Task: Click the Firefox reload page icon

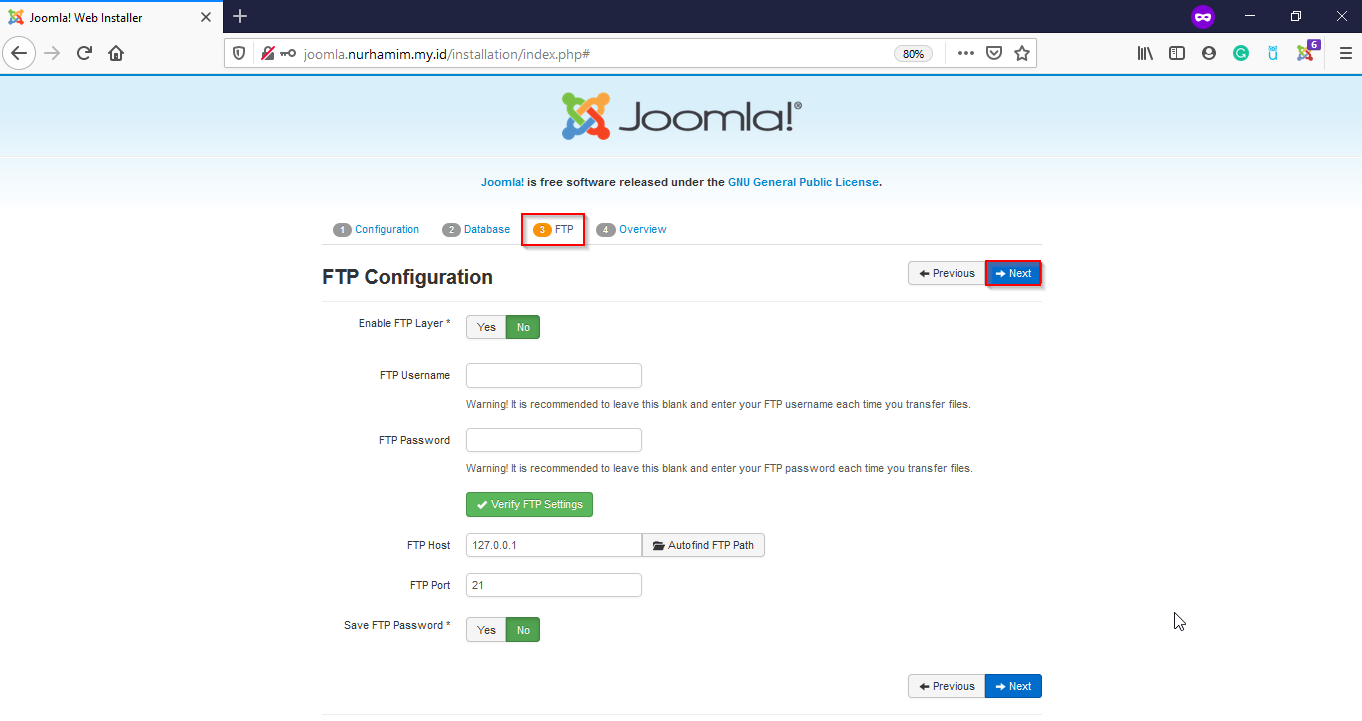Action: [84, 53]
